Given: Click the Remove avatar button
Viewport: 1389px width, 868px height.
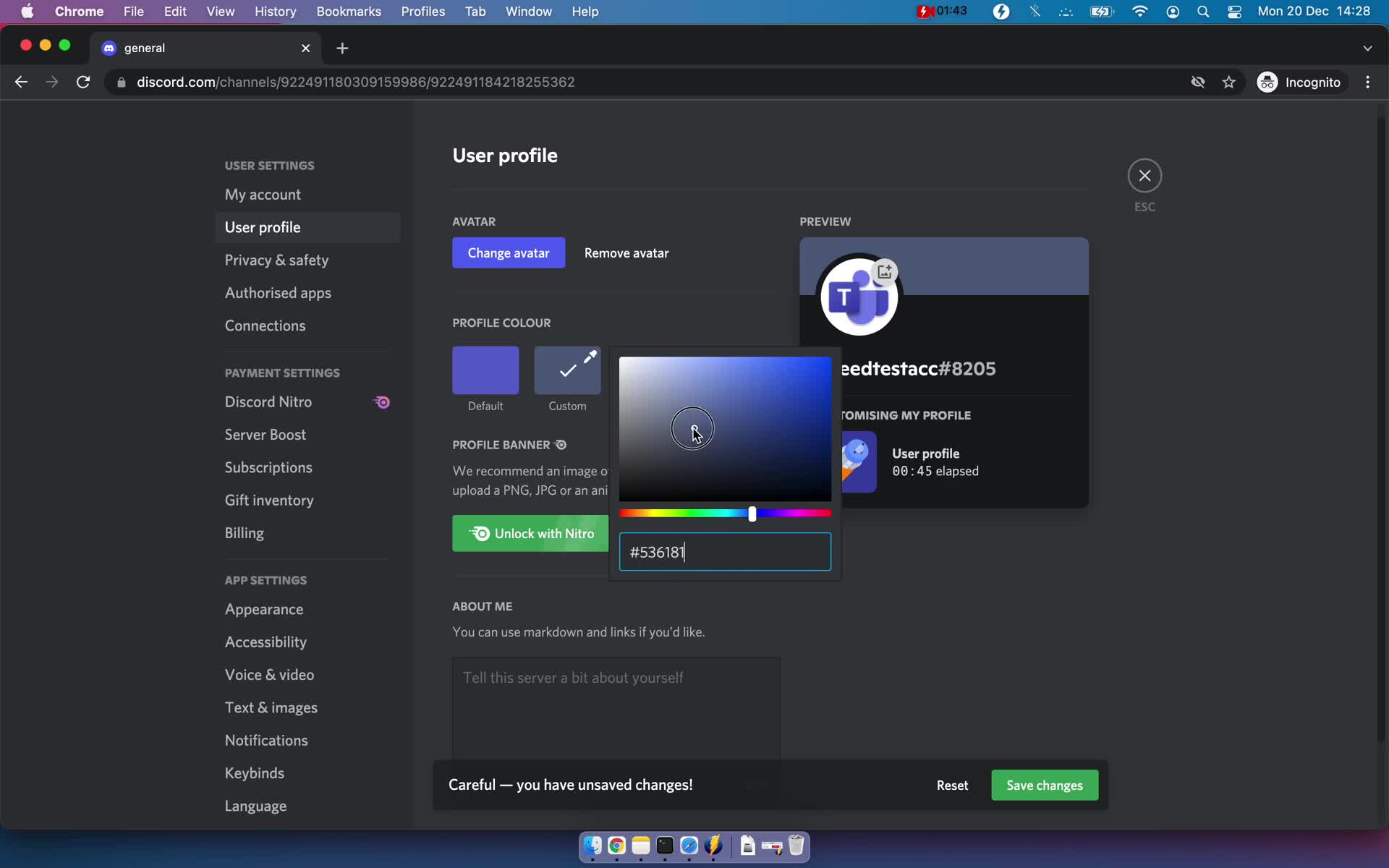Looking at the screenshot, I should click(626, 252).
